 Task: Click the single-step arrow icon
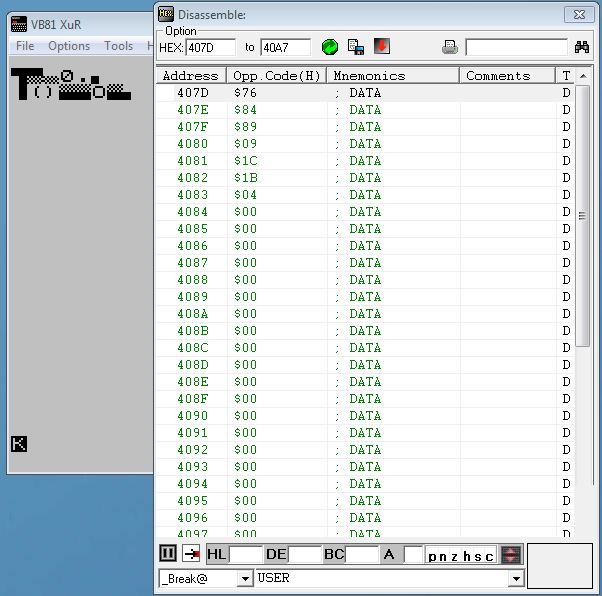192,555
